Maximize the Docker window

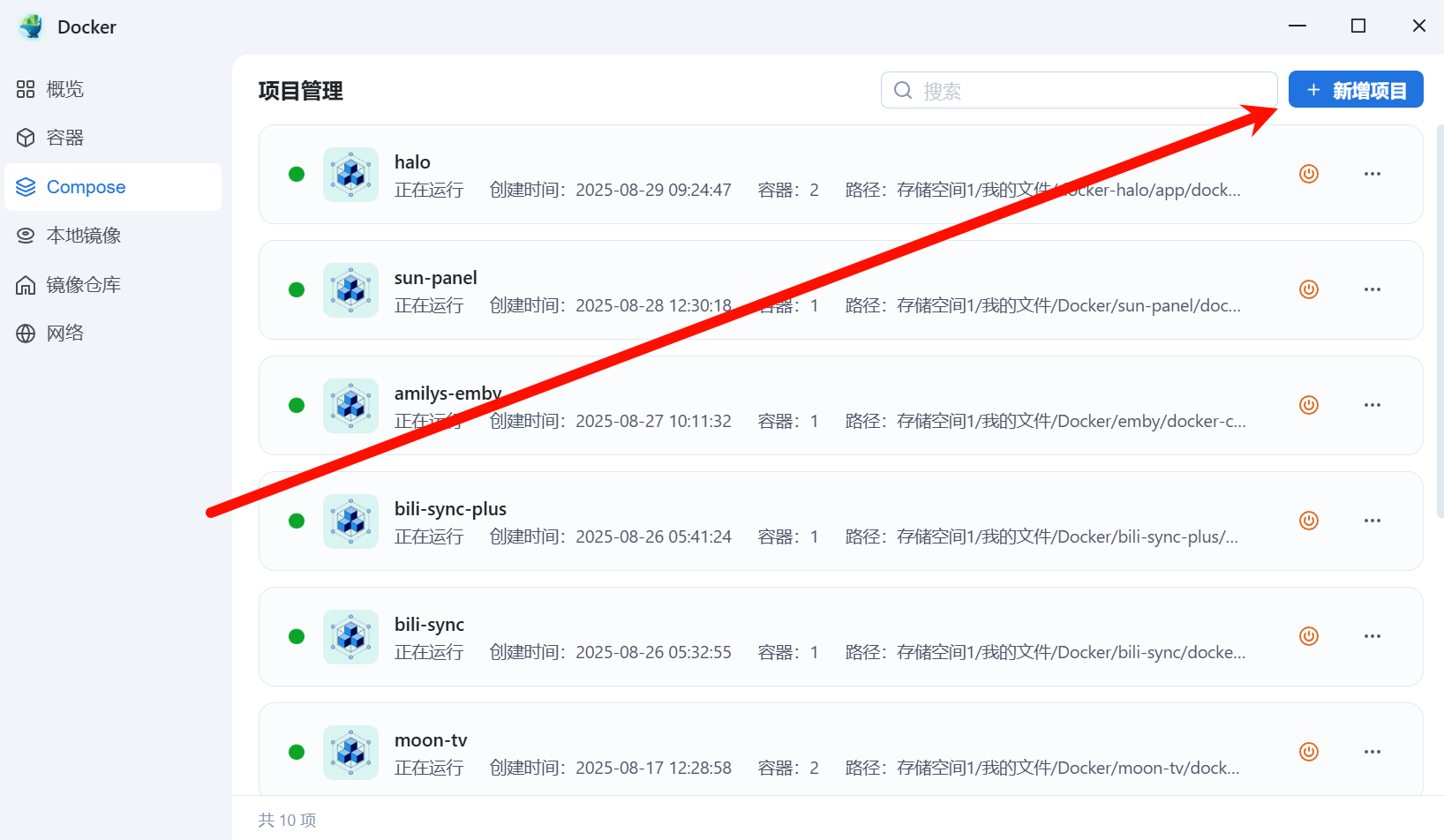pos(1358,26)
